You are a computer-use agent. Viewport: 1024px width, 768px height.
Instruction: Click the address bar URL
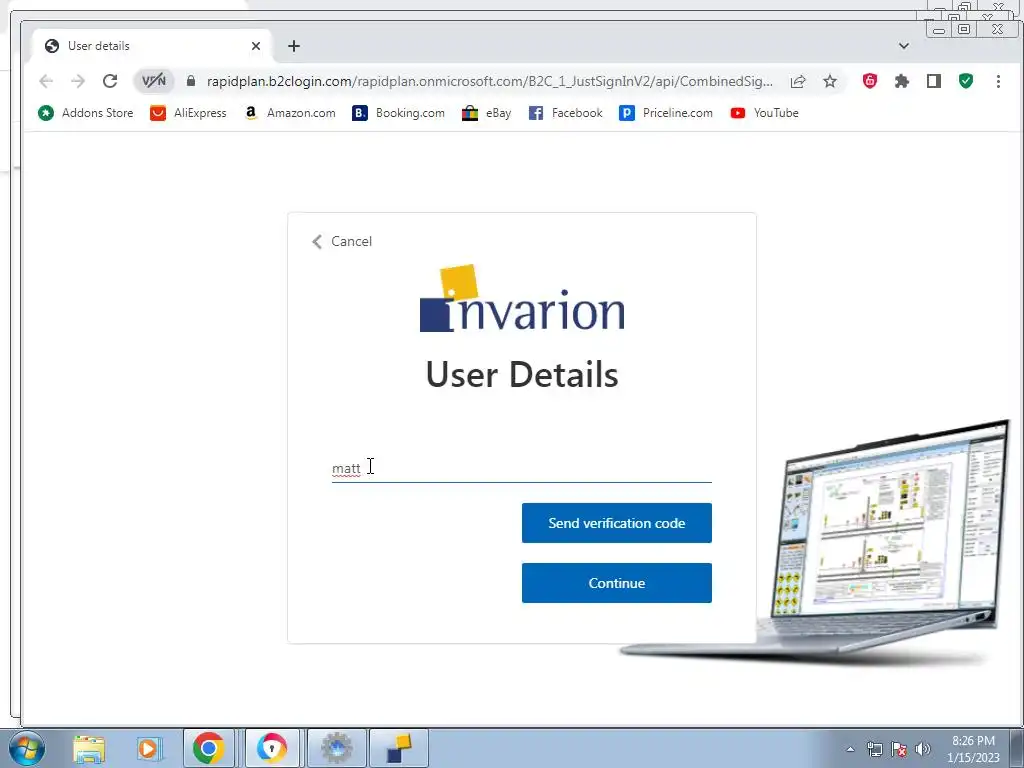(490, 81)
